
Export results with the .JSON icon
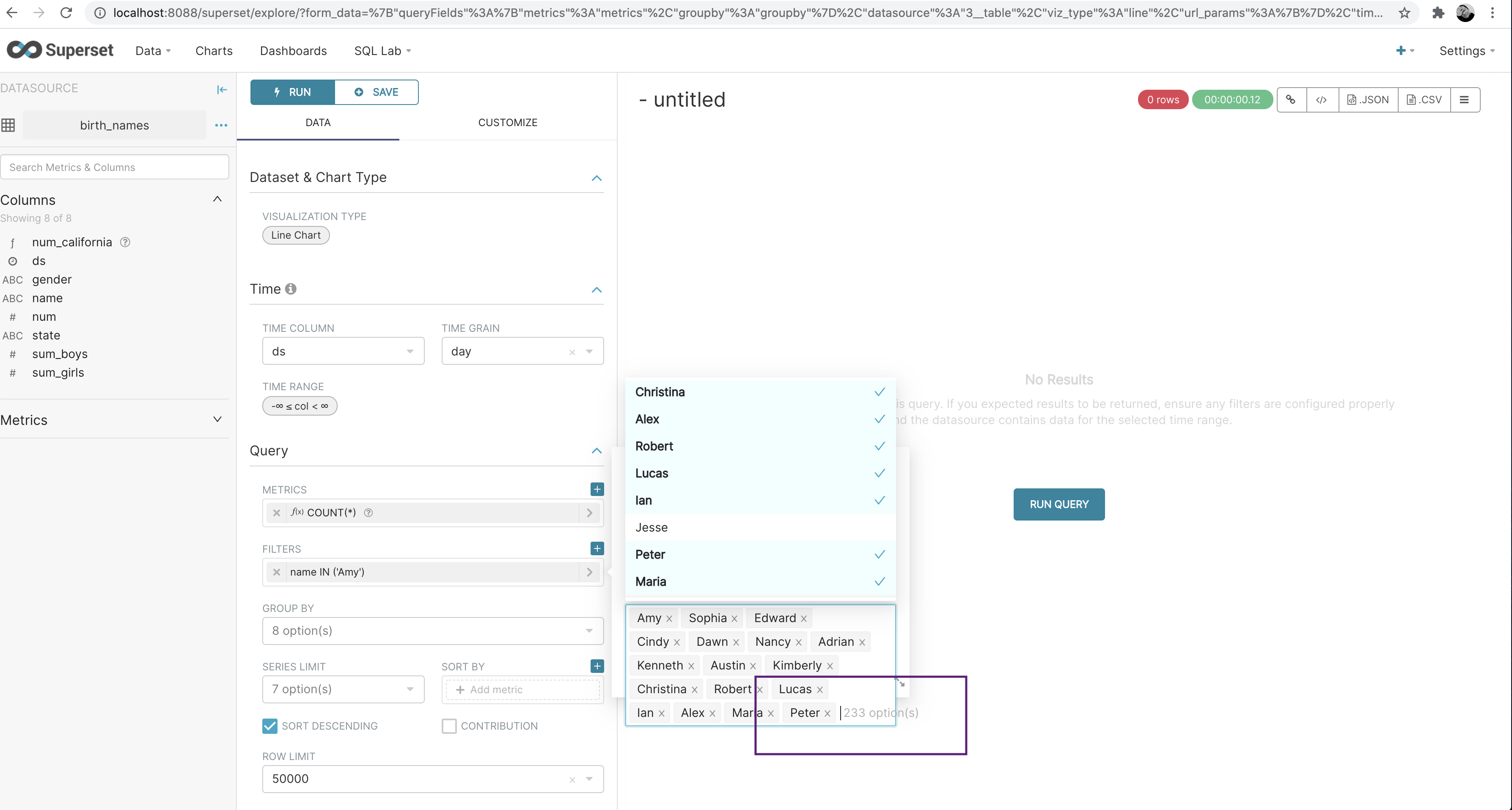1368,99
